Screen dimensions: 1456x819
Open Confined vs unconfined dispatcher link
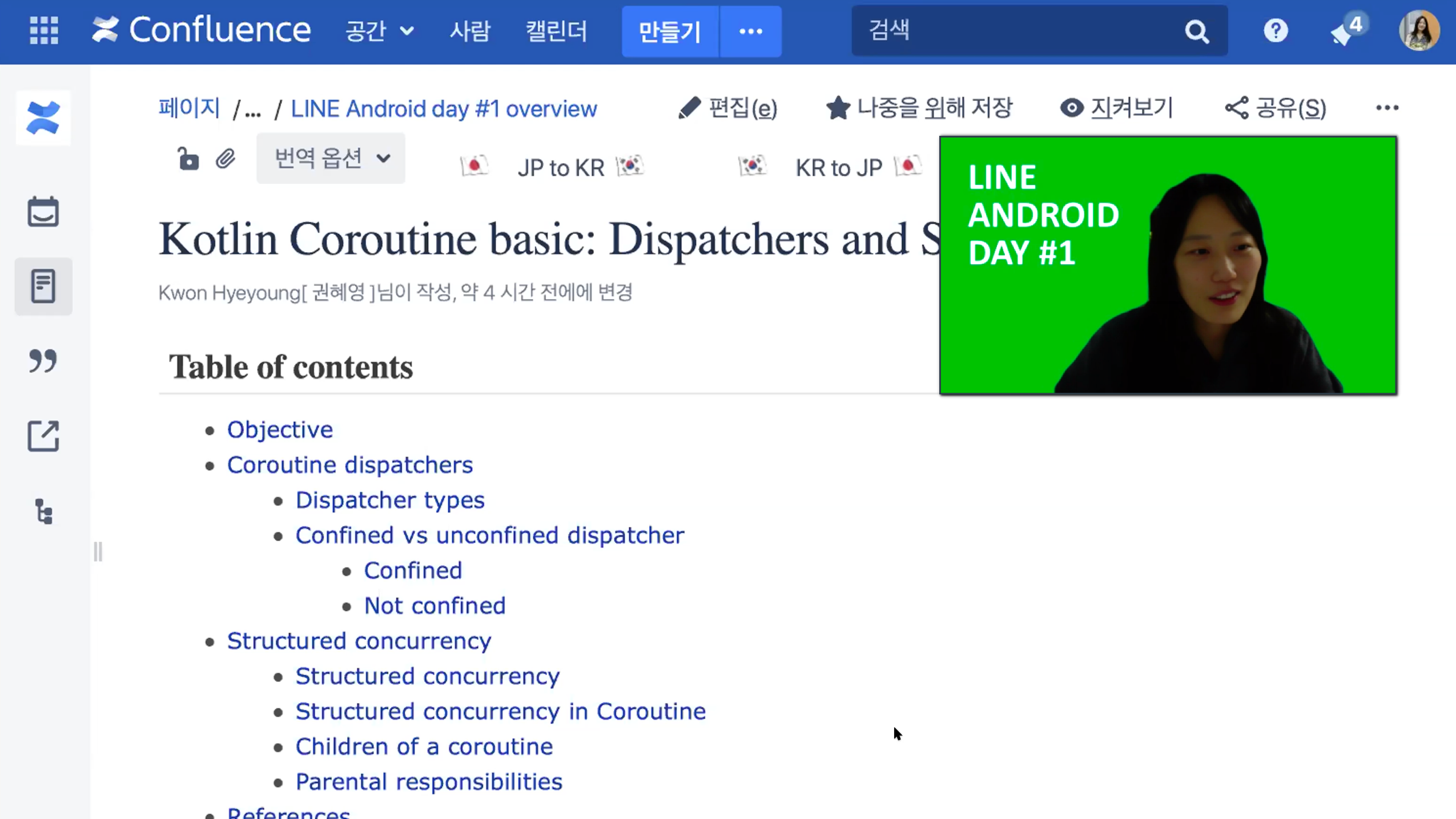click(489, 535)
